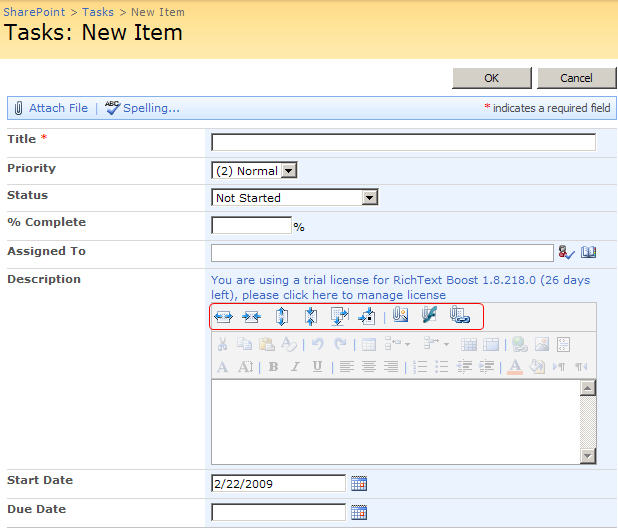618x528 pixels.
Task: Click the expand width icon
Action: 223,316
